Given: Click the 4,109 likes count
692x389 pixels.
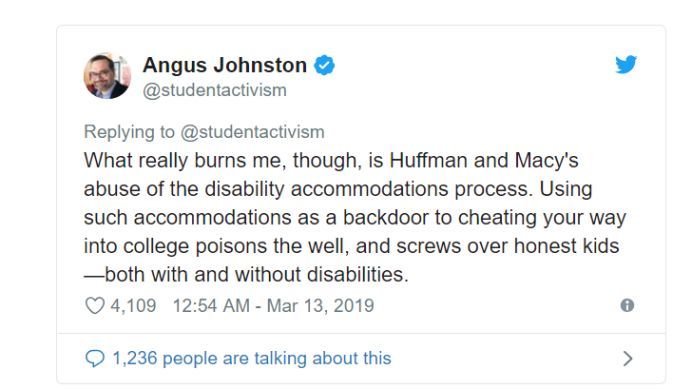Looking at the screenshot, I should point(133,306).
